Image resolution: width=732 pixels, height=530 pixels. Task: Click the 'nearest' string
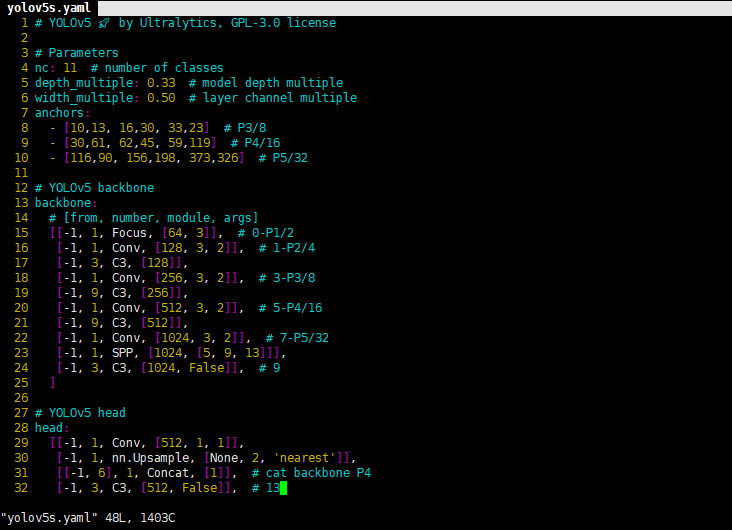coord(304,458)
